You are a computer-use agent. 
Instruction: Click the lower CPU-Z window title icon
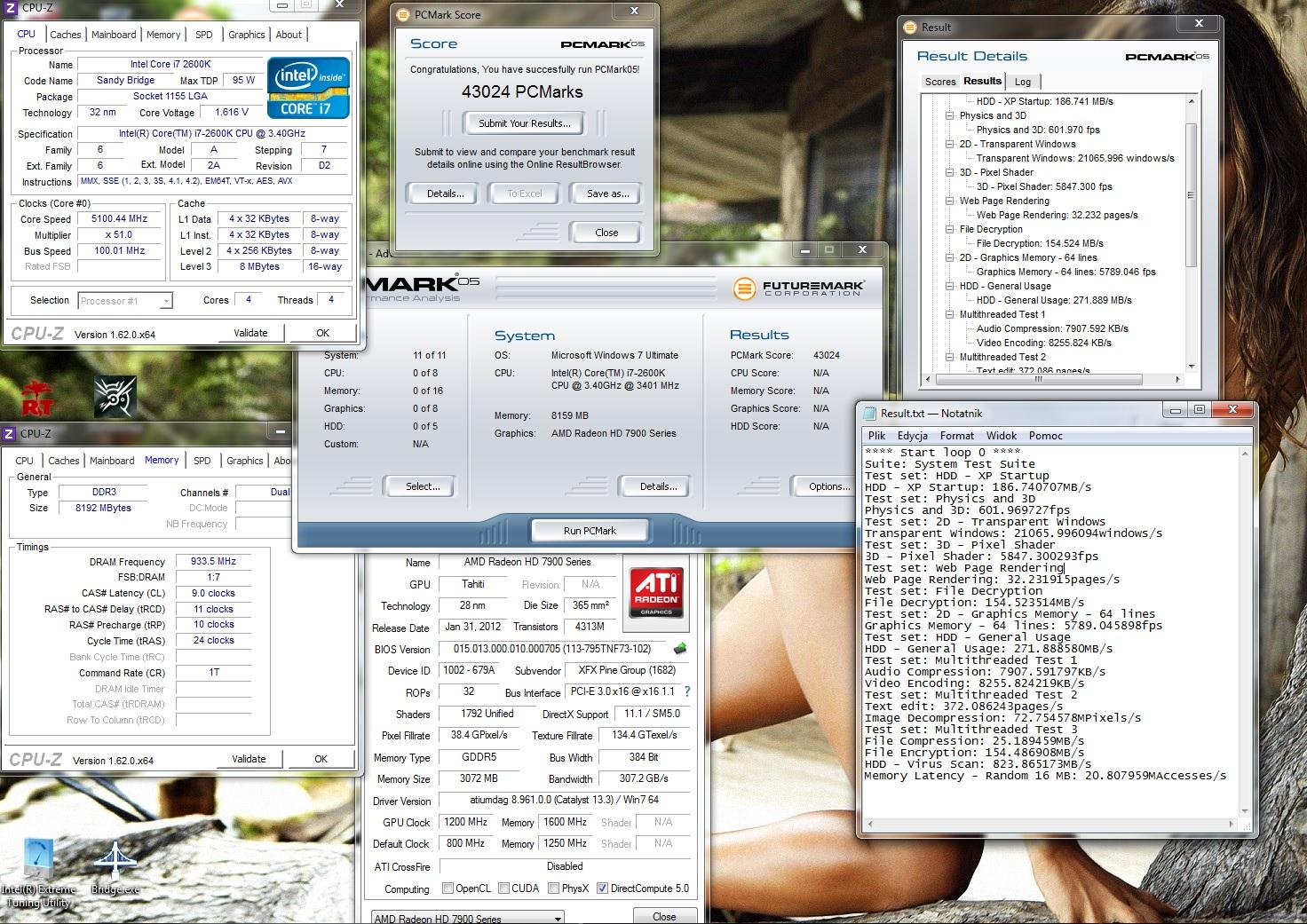tap(10, 433)
